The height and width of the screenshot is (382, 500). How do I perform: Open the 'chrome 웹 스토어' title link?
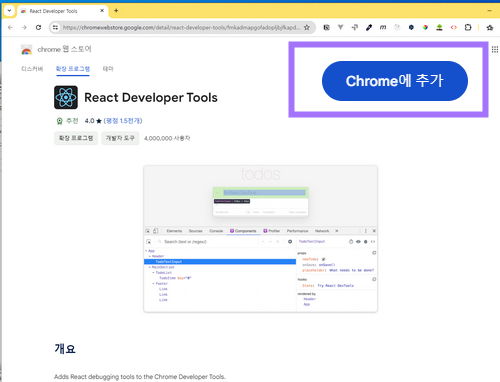click(x=64, y=49)
